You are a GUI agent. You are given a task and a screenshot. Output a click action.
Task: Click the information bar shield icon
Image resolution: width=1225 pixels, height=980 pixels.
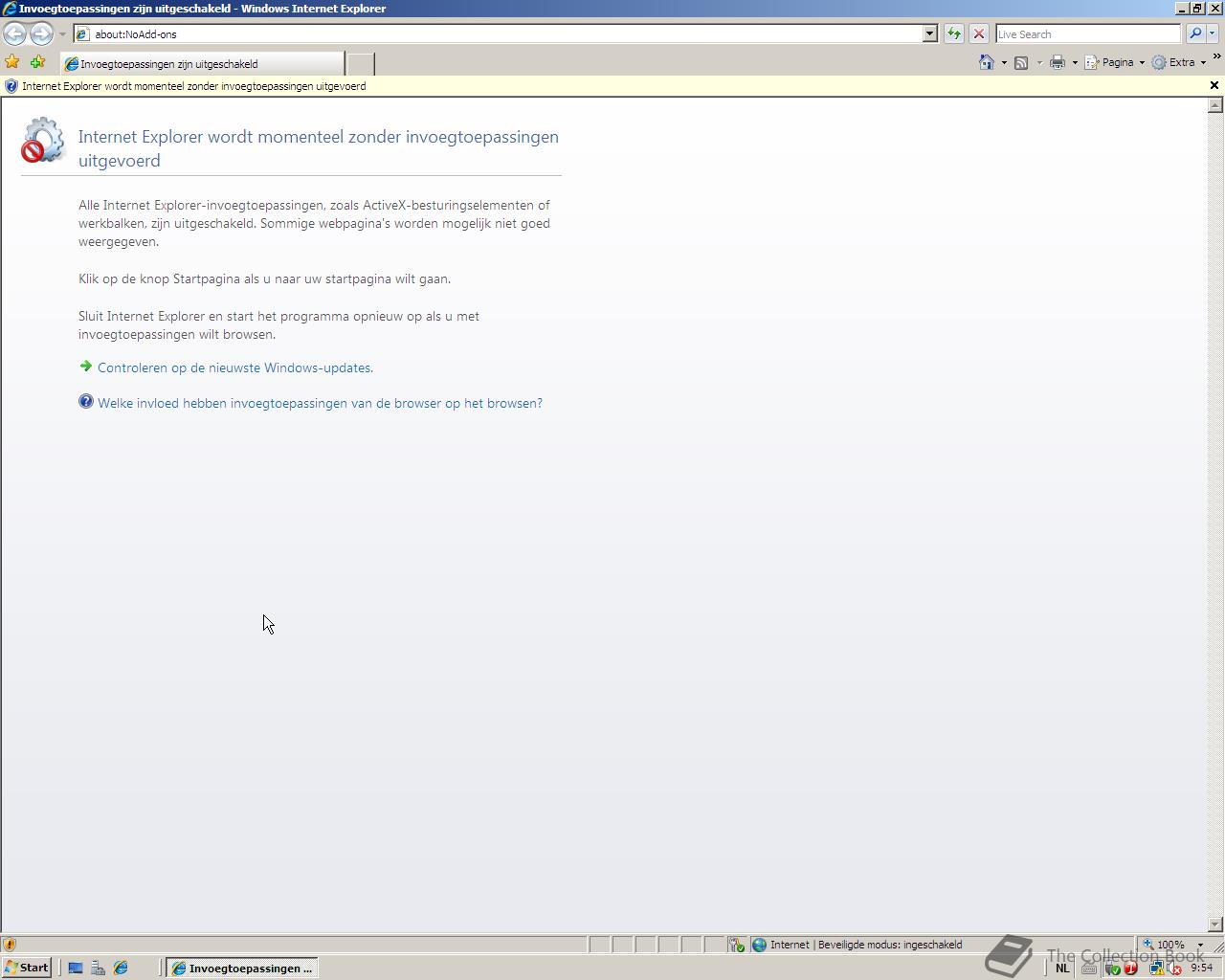11,86
